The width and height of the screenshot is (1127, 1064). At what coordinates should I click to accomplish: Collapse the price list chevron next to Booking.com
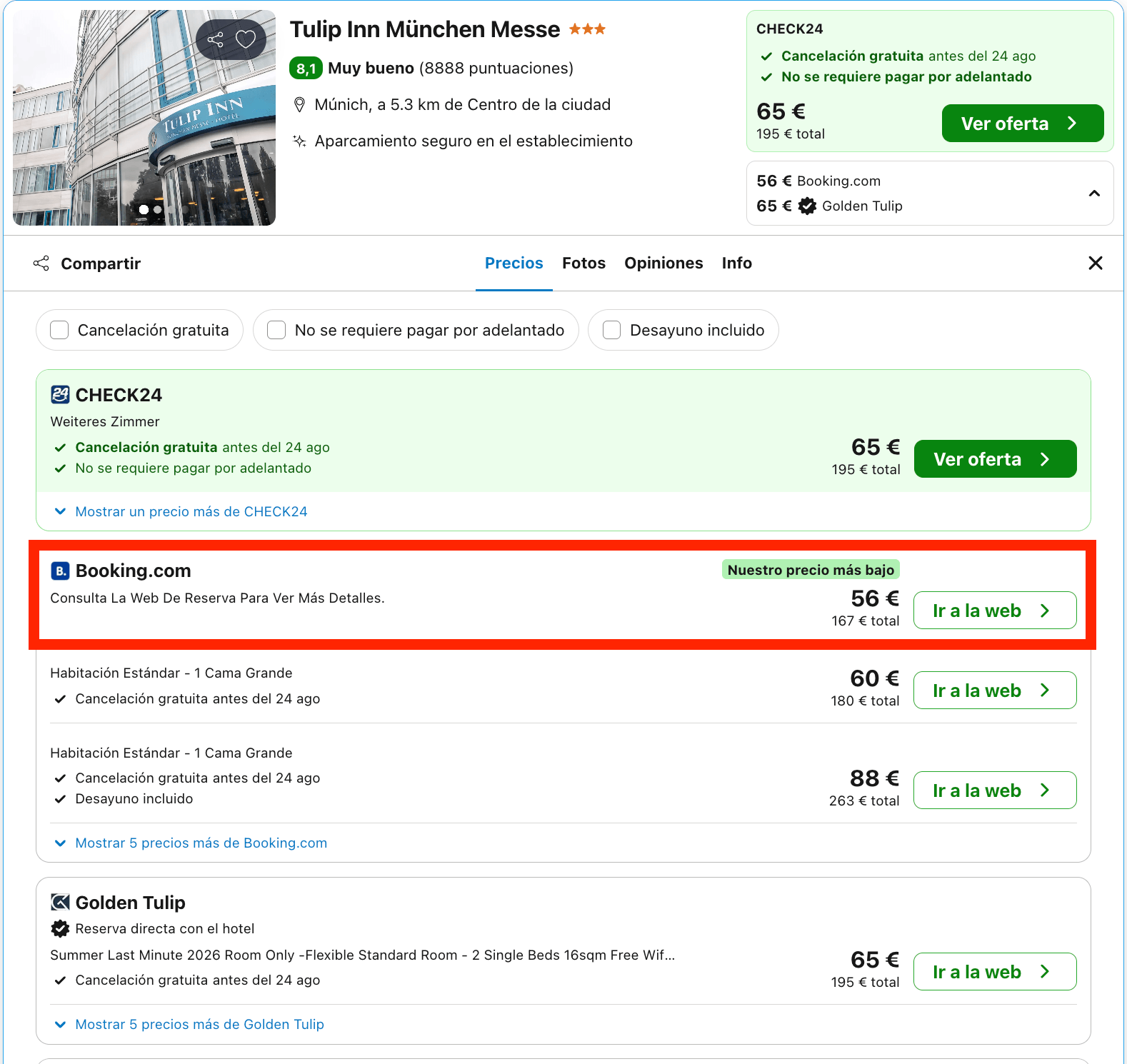pos(1094,194)
